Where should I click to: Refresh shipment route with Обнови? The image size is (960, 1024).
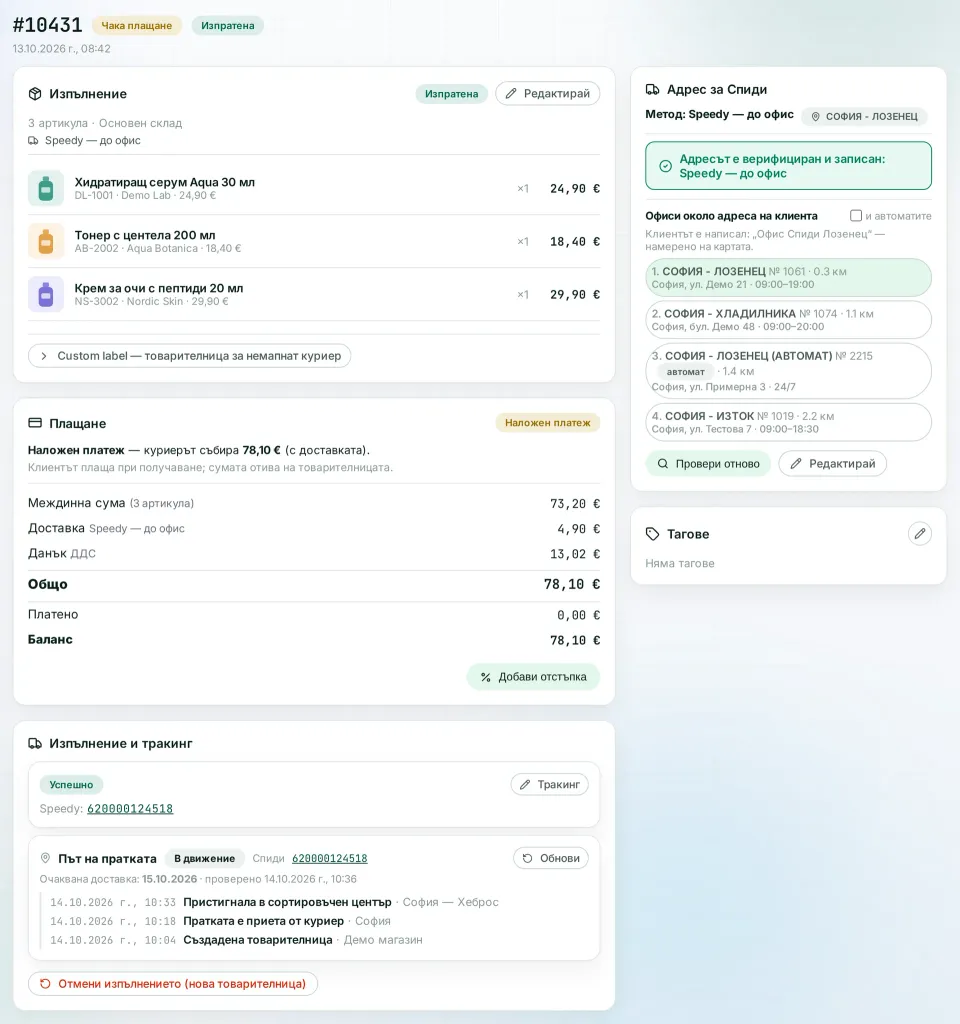(551, 858)
